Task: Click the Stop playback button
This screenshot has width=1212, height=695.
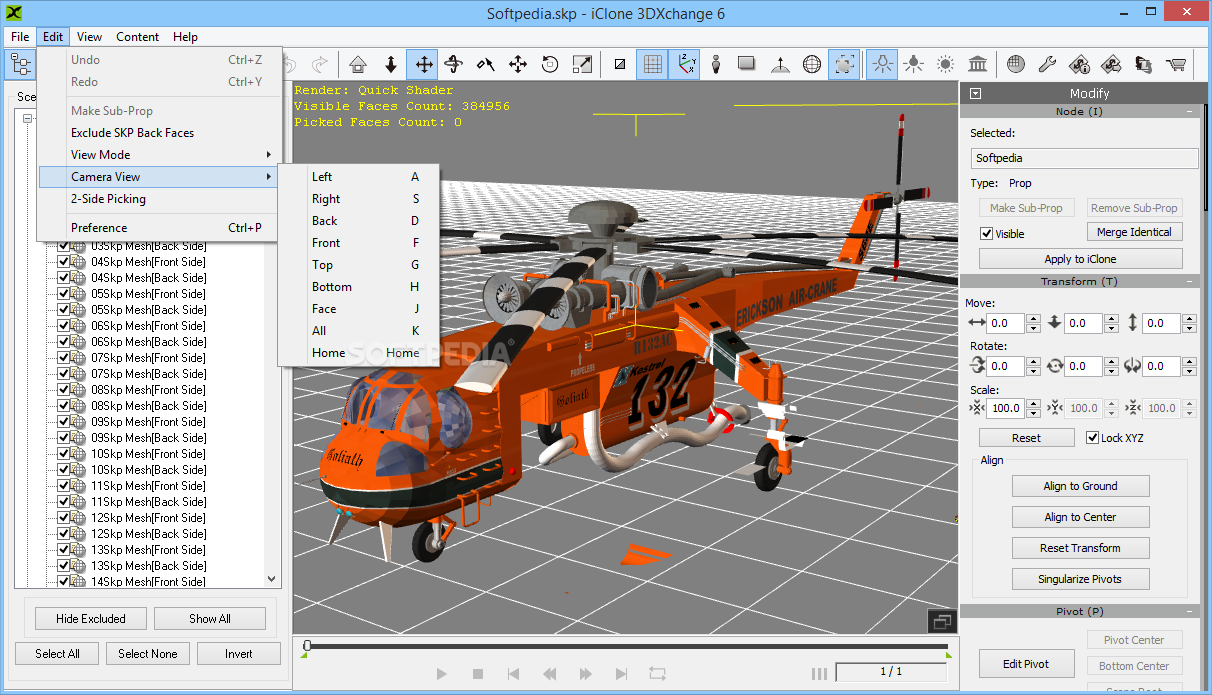Action: 477,674
